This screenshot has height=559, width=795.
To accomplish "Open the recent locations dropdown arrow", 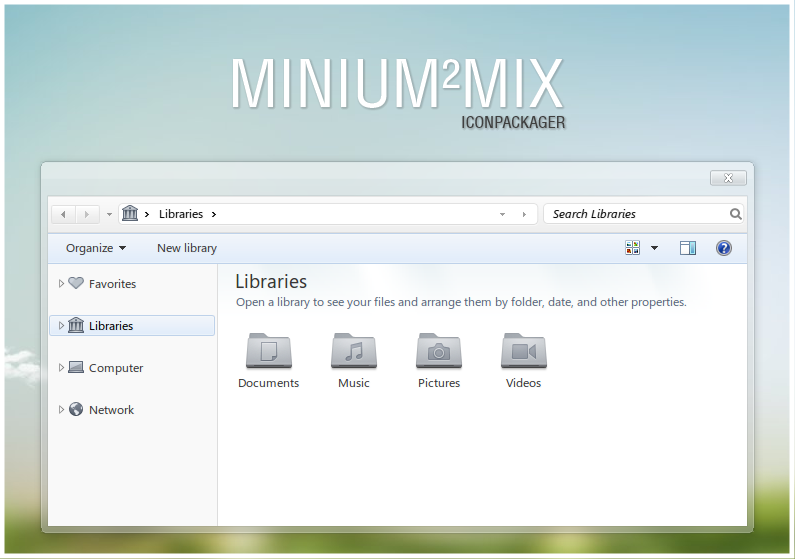I will [109, 214].
